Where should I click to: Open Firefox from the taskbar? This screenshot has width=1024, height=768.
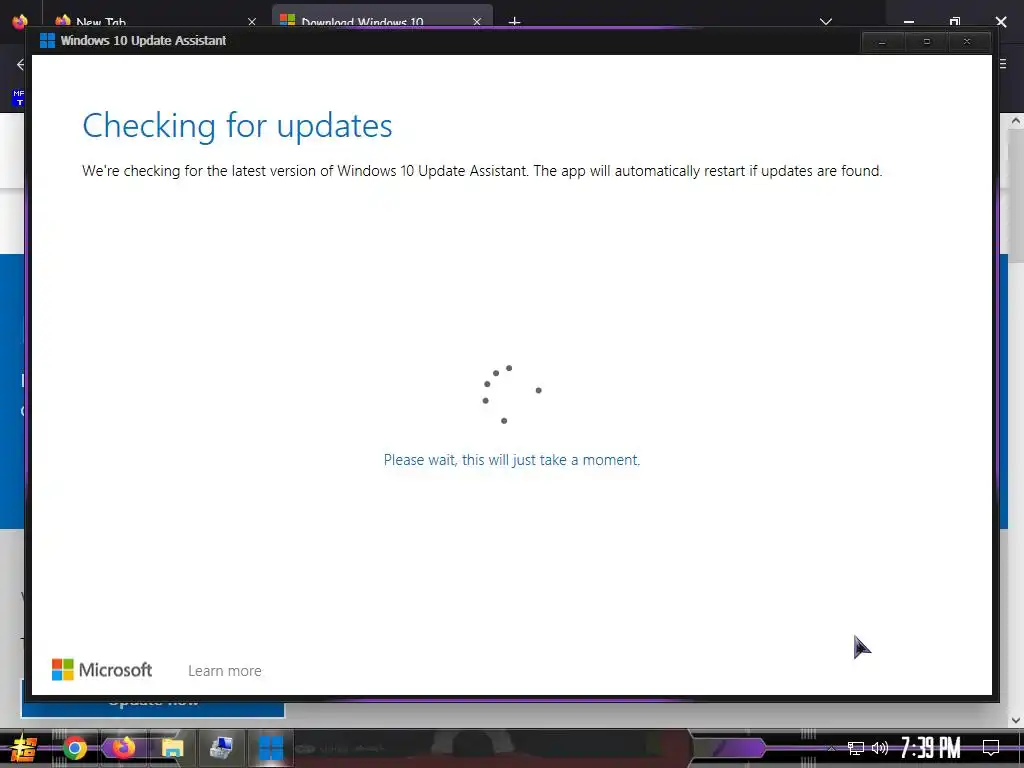coord(123,748)
